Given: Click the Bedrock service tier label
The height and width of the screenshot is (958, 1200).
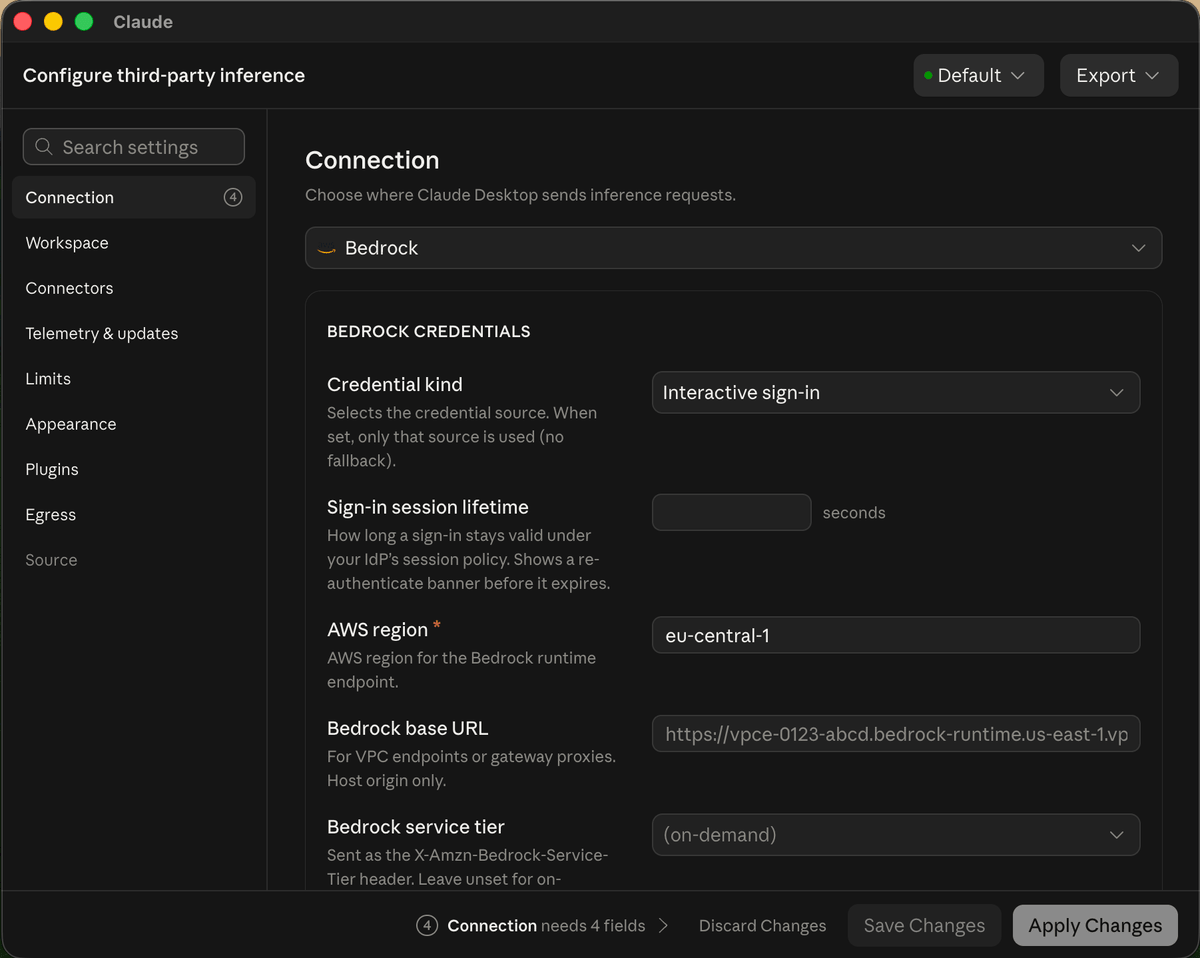Looking at the screenshot, I should 415,827.
